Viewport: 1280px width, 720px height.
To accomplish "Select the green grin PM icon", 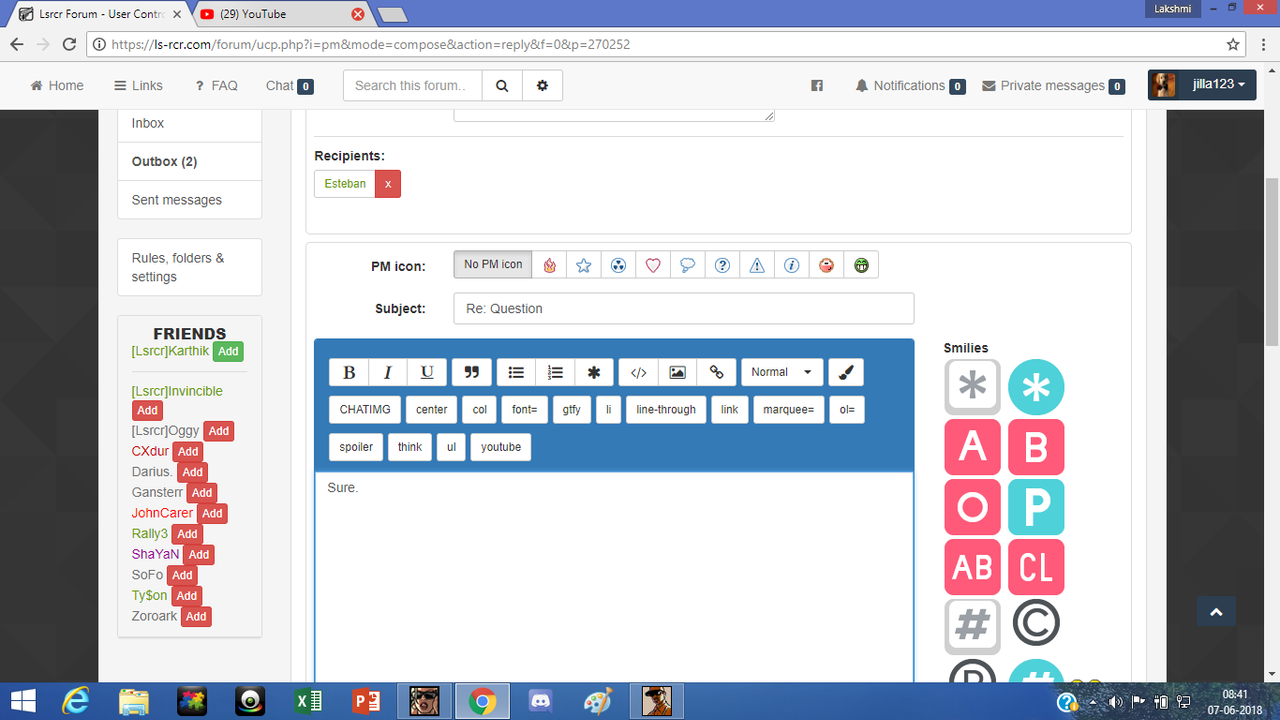I will (861, 265).
